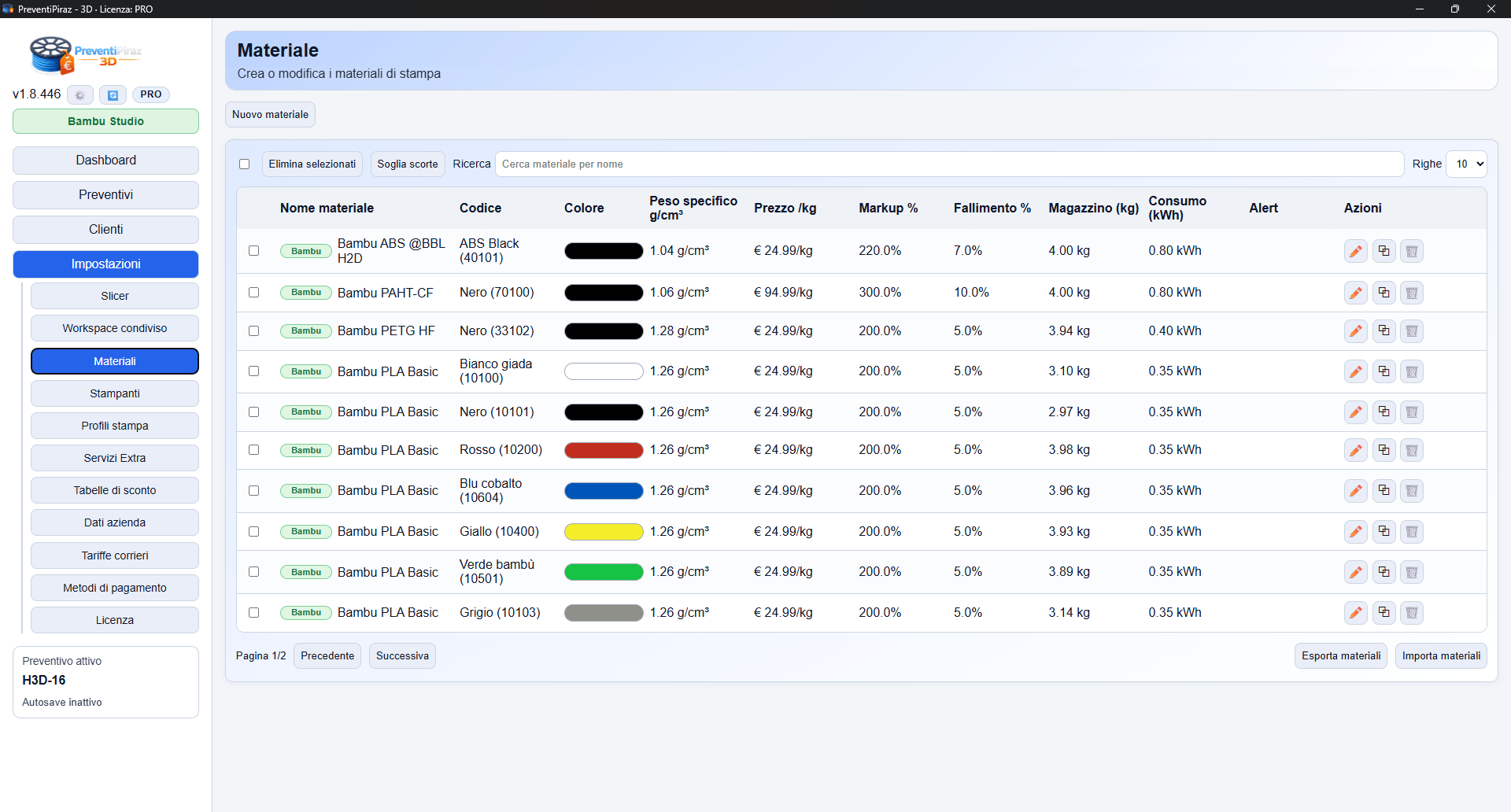
Task: Click trash icon for Rosso (10200) row
Action: point(1412,450)
